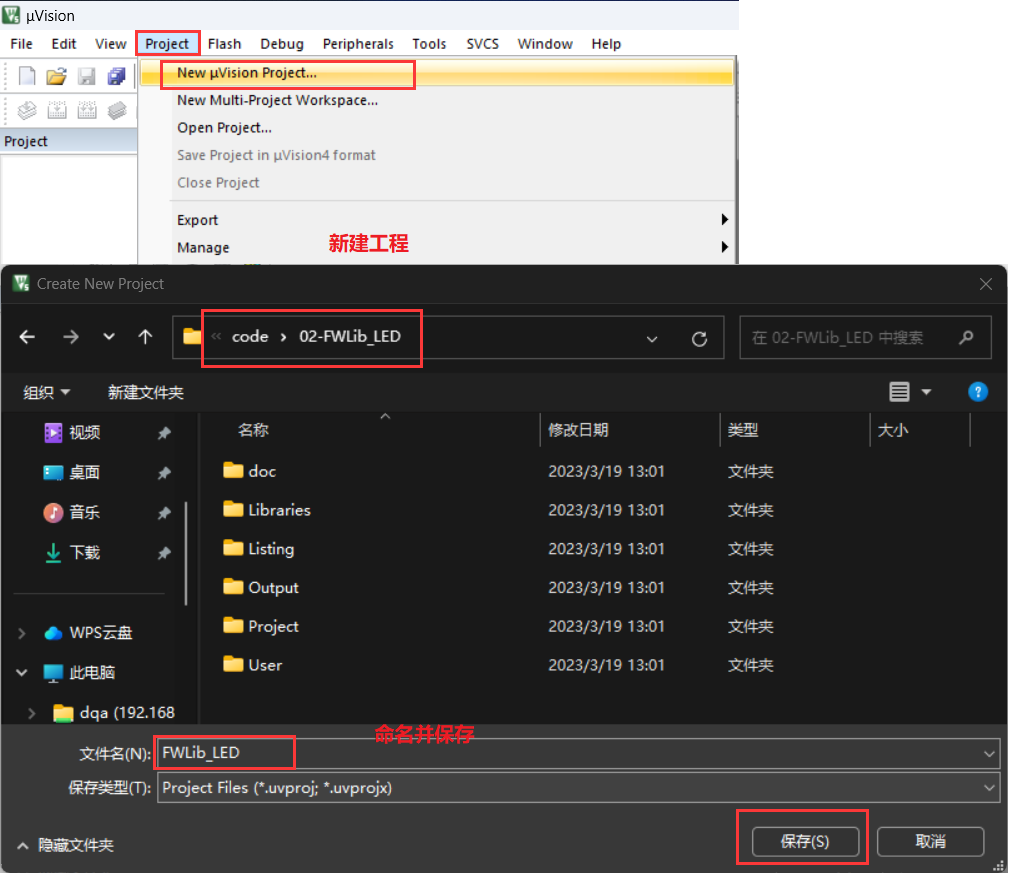This screenshot has height=873, width=1009.
Task: Open the 保存类型 dropdown
Action: tap(989, 788)
